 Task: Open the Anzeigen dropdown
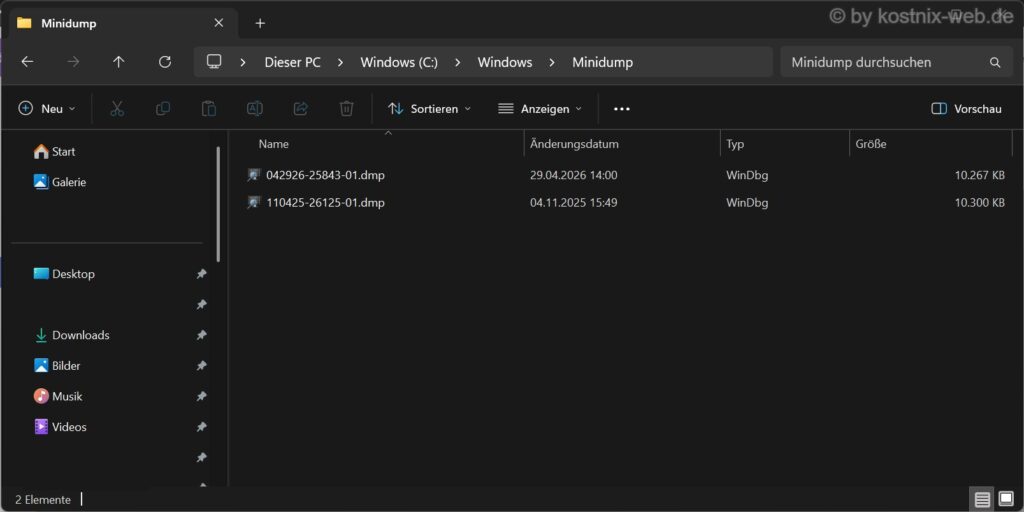click(x=539, y=109)
